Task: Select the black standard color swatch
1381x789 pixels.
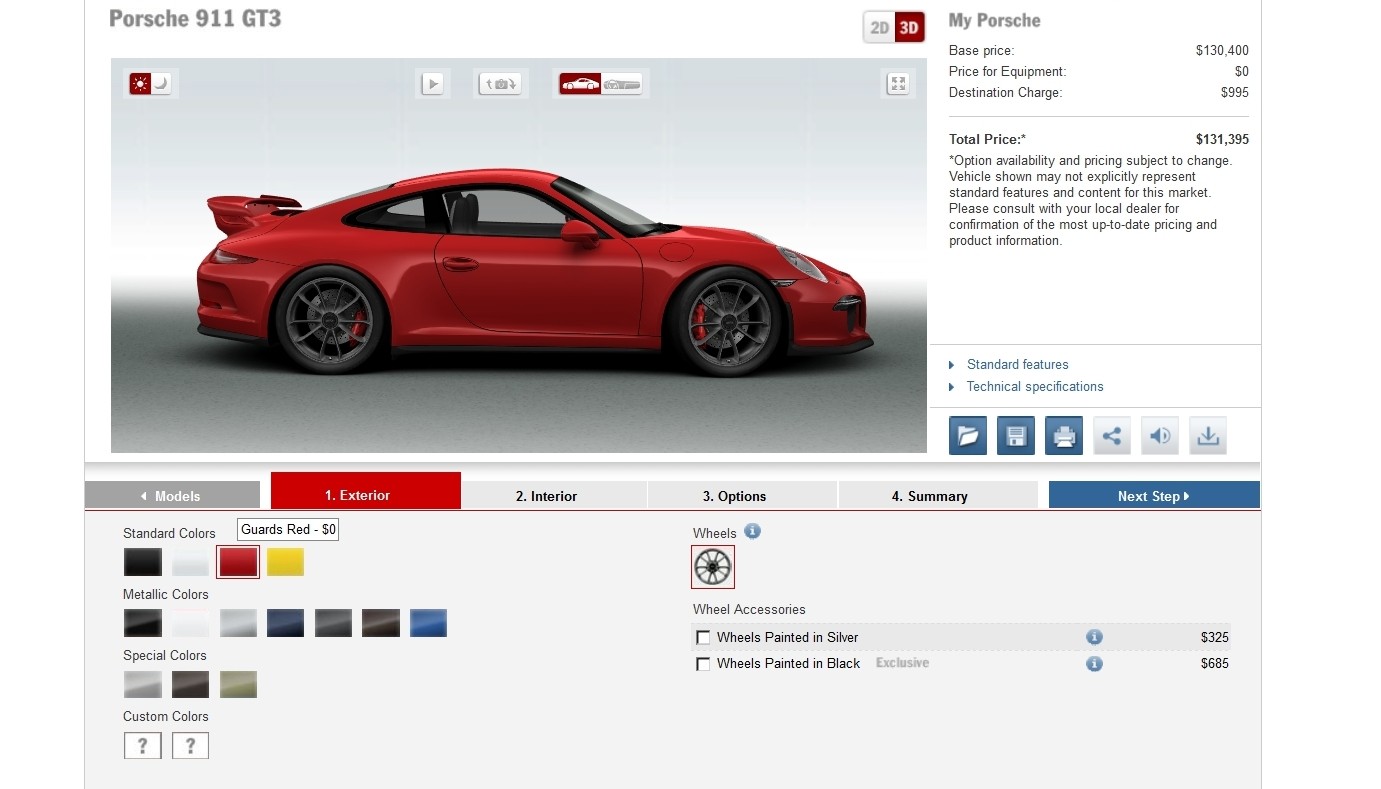Action: tap(143, 562)
